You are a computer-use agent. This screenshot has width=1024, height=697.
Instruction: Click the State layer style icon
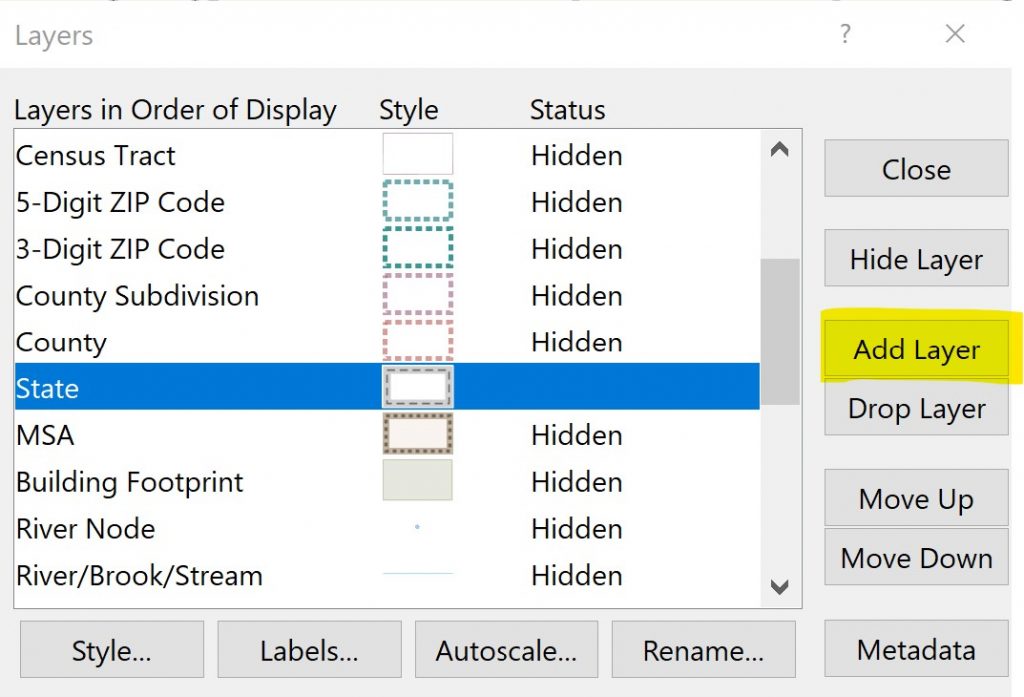pyautogui.click(x=417, y=387)
